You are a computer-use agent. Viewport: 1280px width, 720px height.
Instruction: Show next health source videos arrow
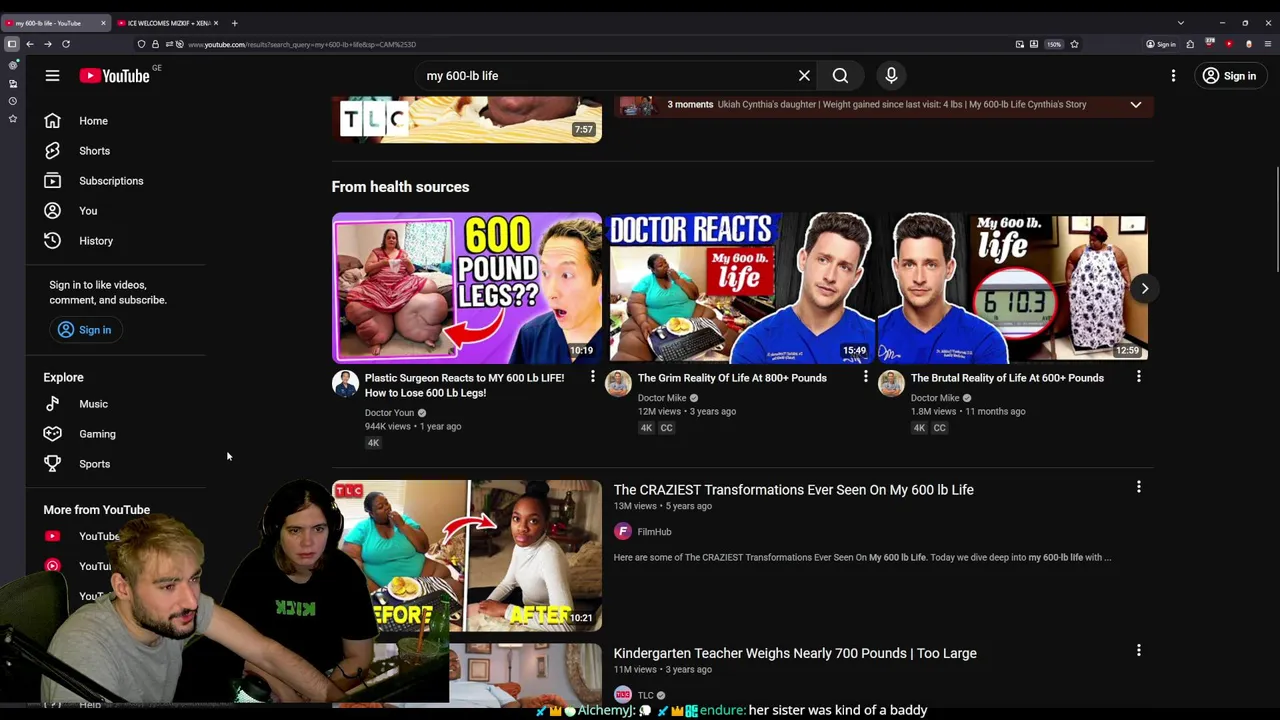point(1145,288)
